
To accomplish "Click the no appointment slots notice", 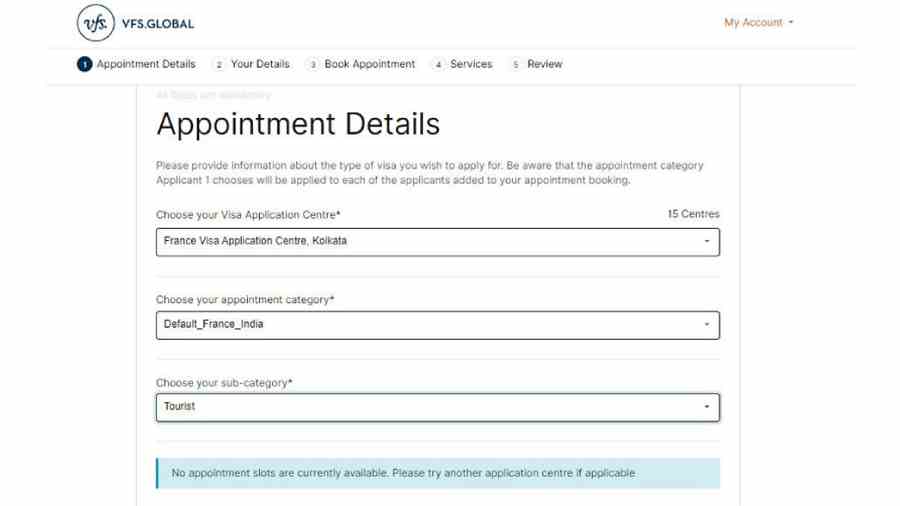I will tap(438, 473).
